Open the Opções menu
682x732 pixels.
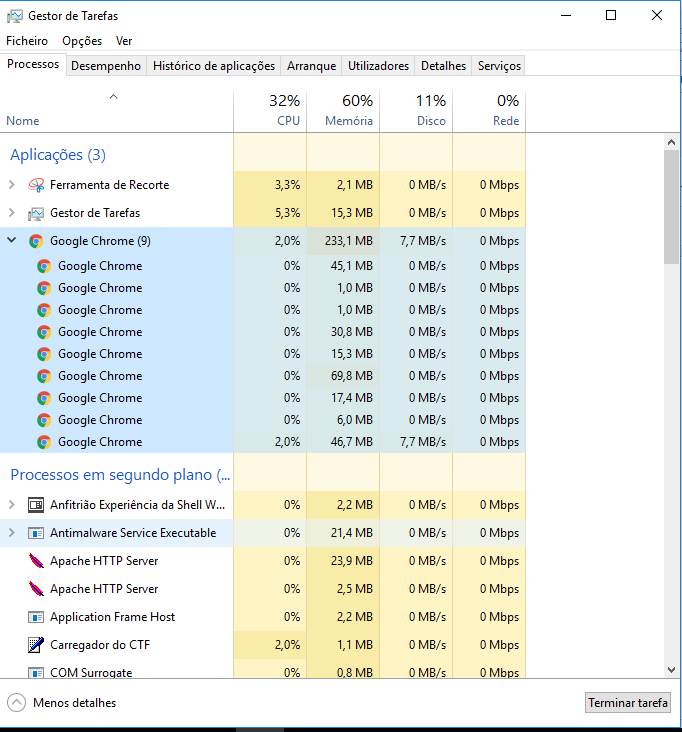pyautogui.click(x=82, y=41)
